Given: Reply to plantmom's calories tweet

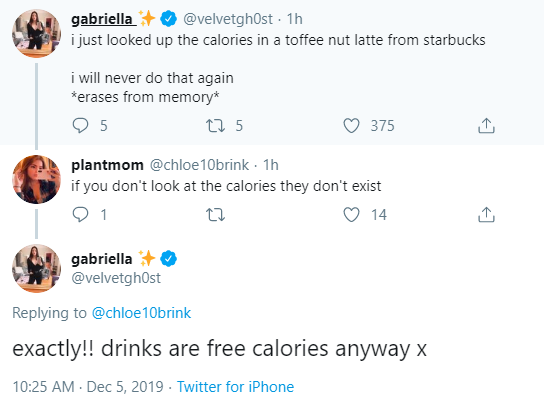Looking at the screenshot, I should 80,214.
